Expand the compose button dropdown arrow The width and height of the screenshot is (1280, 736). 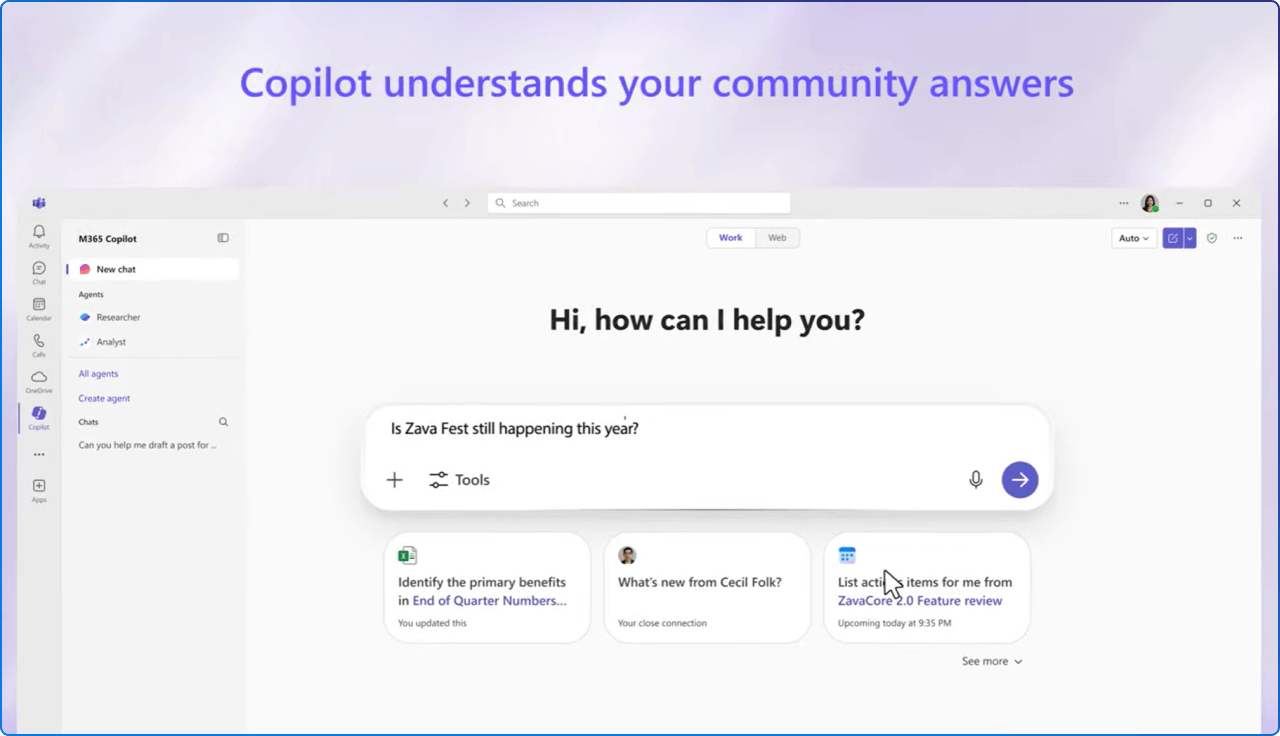[1190, 238]
